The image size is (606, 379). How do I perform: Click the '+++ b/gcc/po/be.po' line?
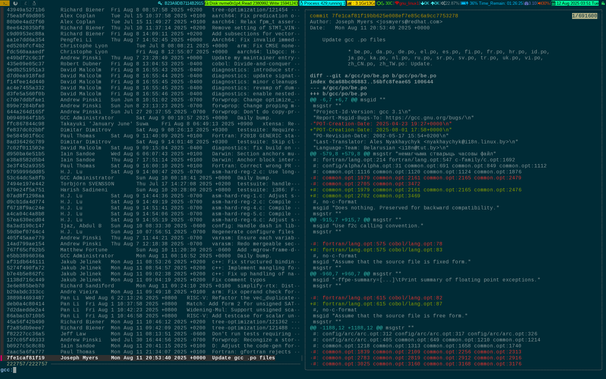[x=338, y=94]
